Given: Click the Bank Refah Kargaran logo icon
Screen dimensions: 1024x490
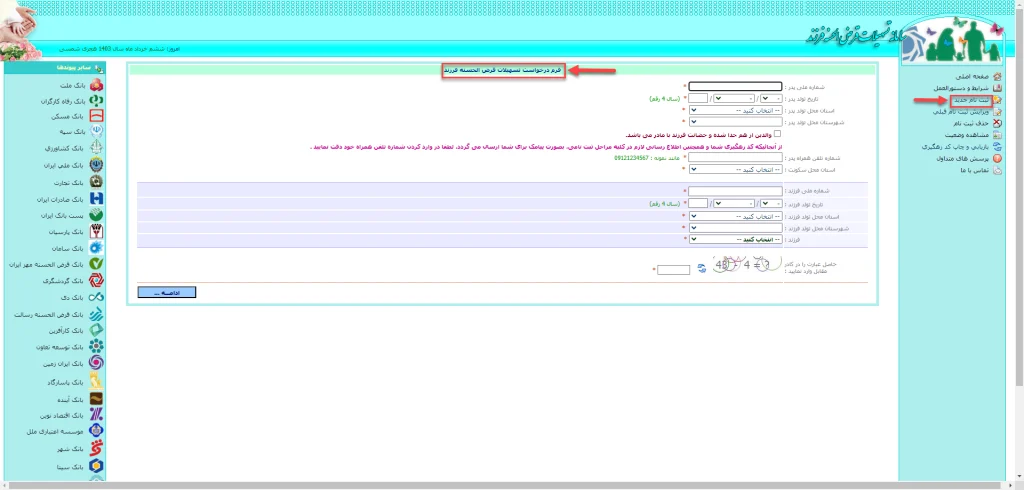Looking at the screenshot, I should click(x=96, y=101).
